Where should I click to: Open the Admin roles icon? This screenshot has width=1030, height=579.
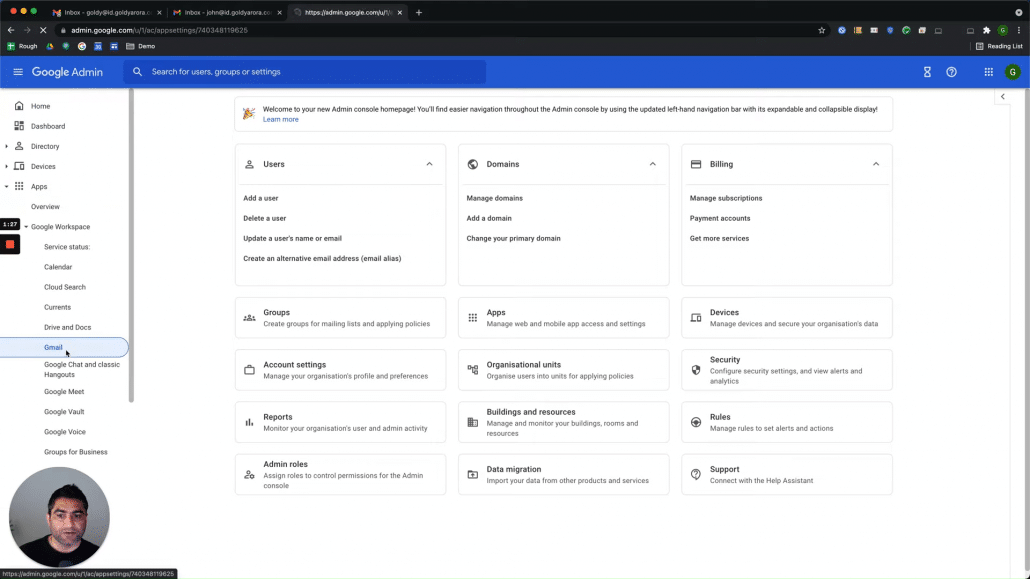(250, 475)
